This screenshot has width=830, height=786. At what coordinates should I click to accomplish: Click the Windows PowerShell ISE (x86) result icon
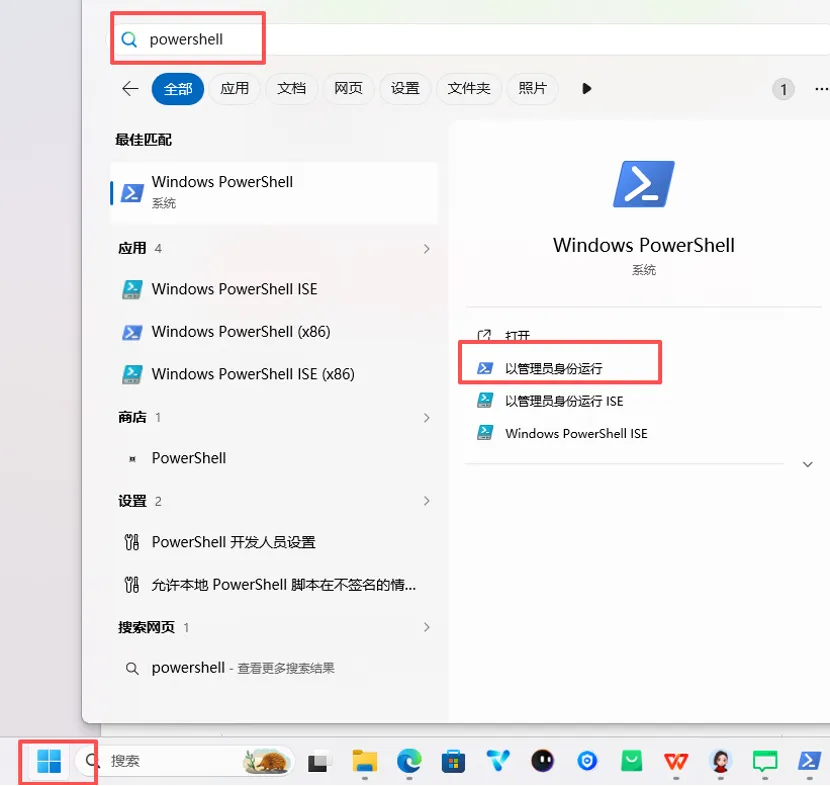pos(132,374)
